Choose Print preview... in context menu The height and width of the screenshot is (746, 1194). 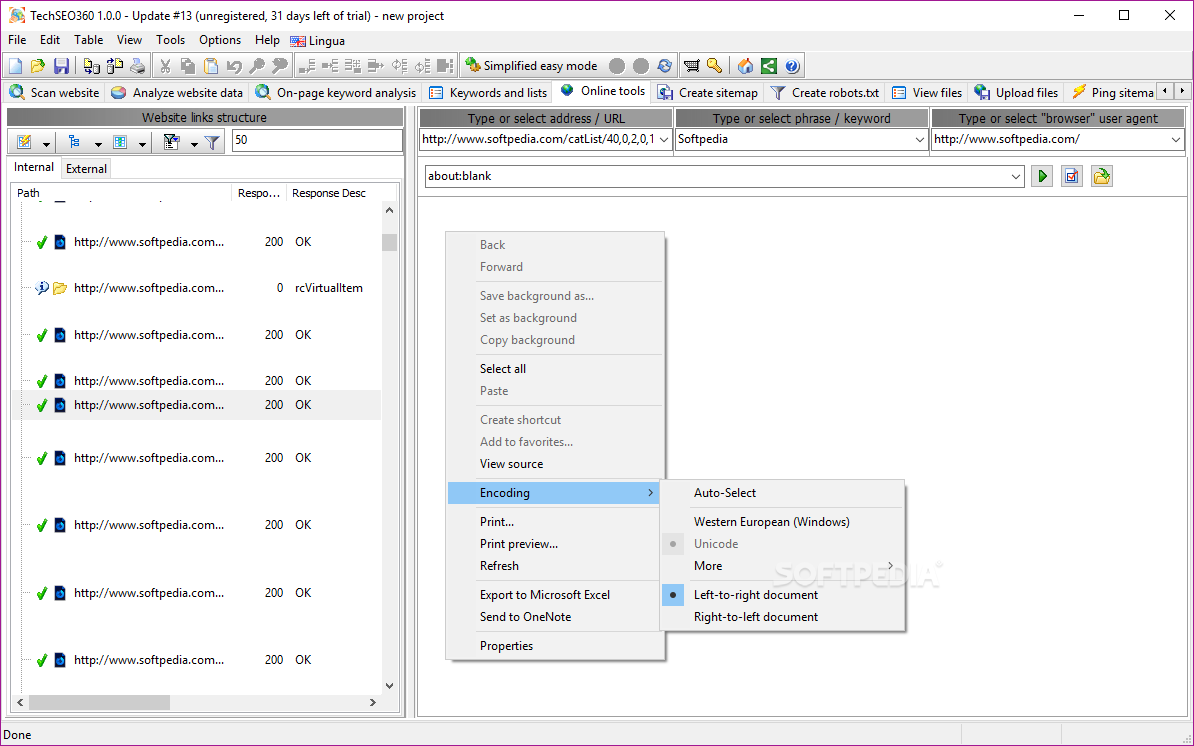click(519, 544)
